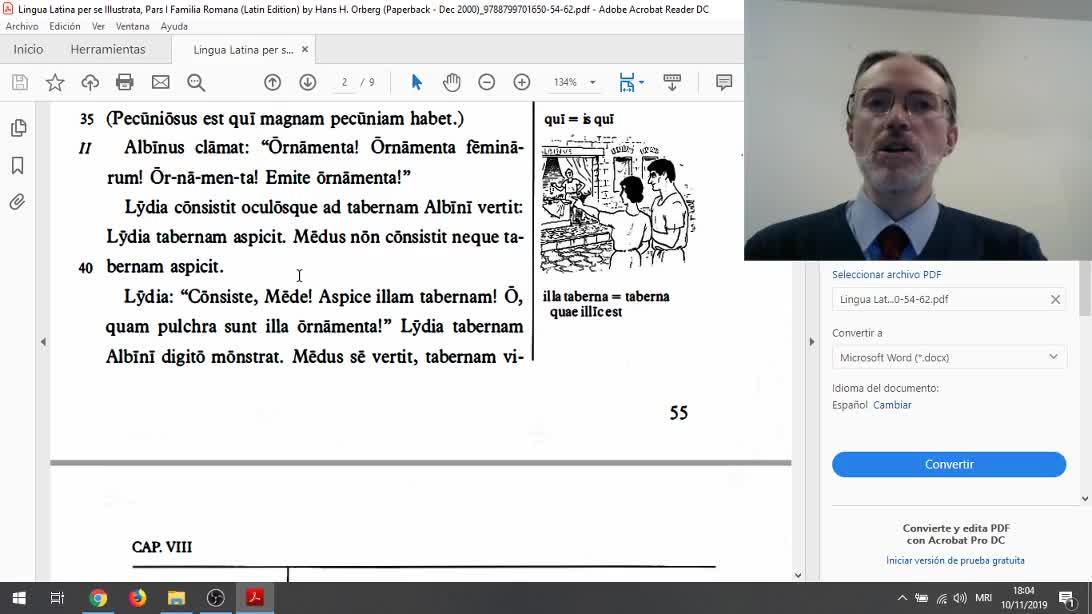This screenshot has width=1092, height=614.
Task: Open the notification center icon
Action: click(x=1066, y=598)
